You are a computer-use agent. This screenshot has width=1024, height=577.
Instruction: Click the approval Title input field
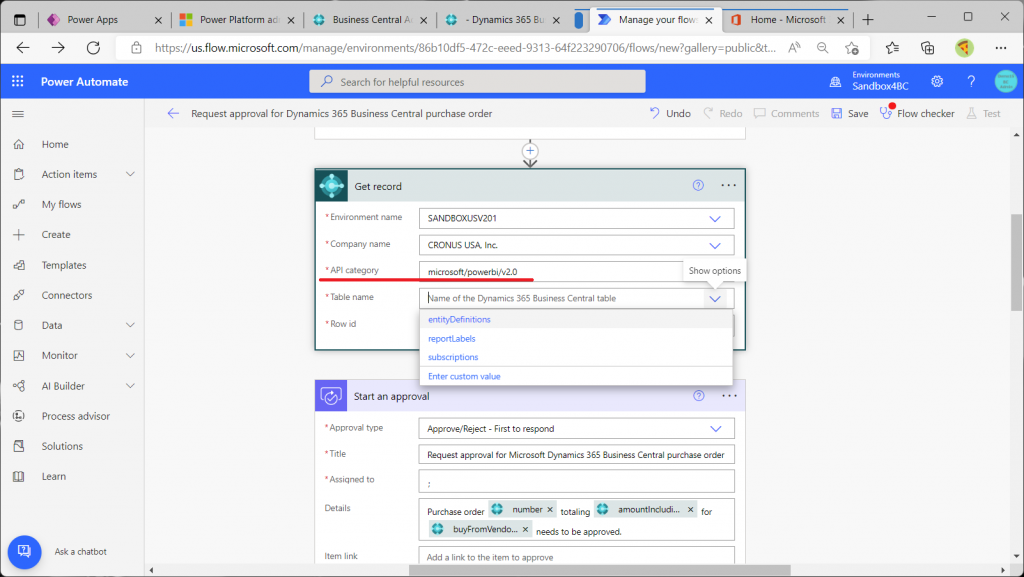click(x=577, y=454)
